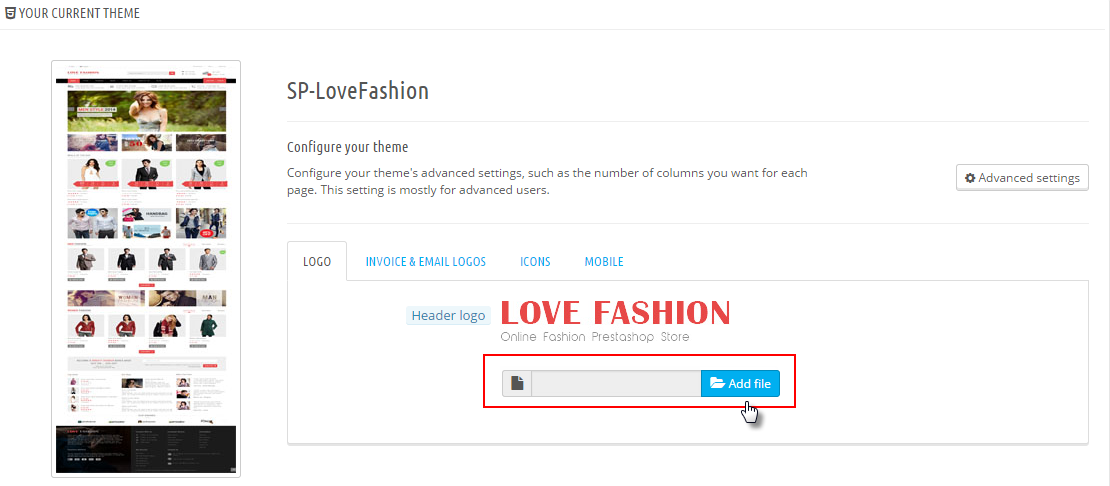Click the document icon left of file field
The image size is (1110, 486).
pos(517,384)
